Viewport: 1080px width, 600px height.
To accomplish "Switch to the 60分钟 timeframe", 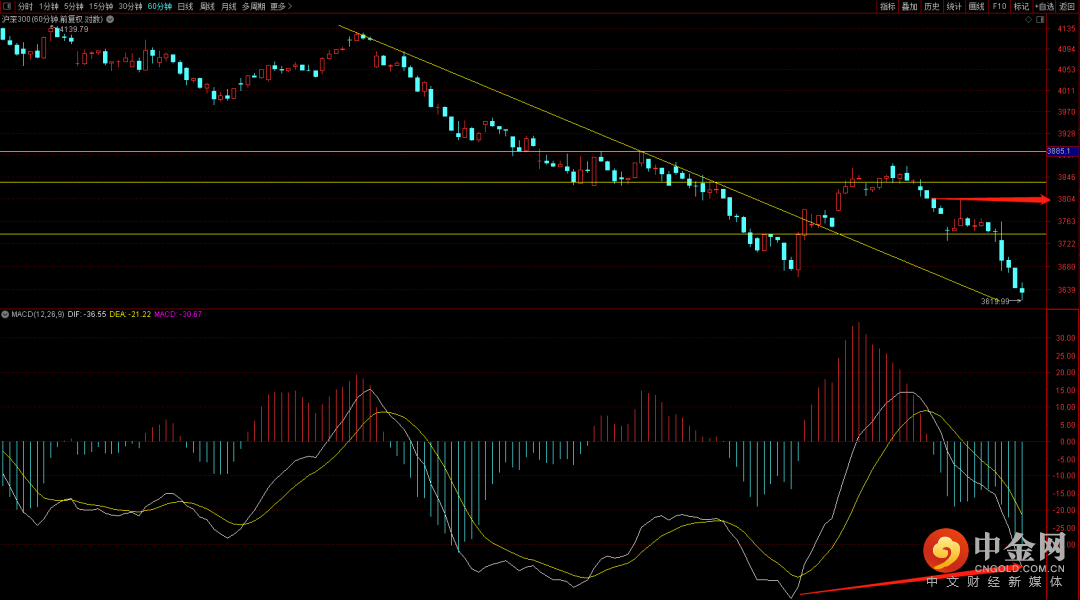I will pyautogui.click(x=159, y=6).
